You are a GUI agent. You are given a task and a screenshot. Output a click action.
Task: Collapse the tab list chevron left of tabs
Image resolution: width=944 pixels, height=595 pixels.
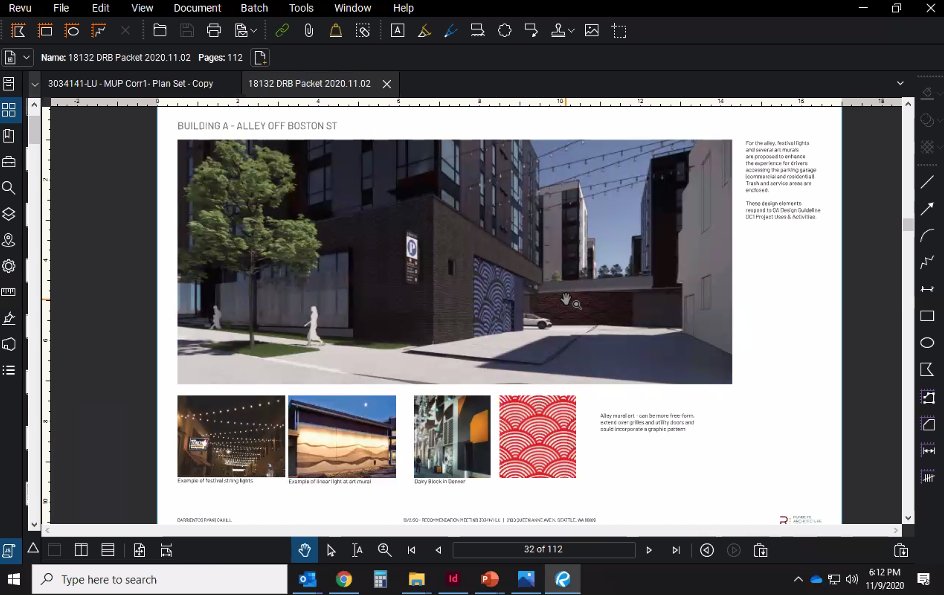tap(35, 84)
